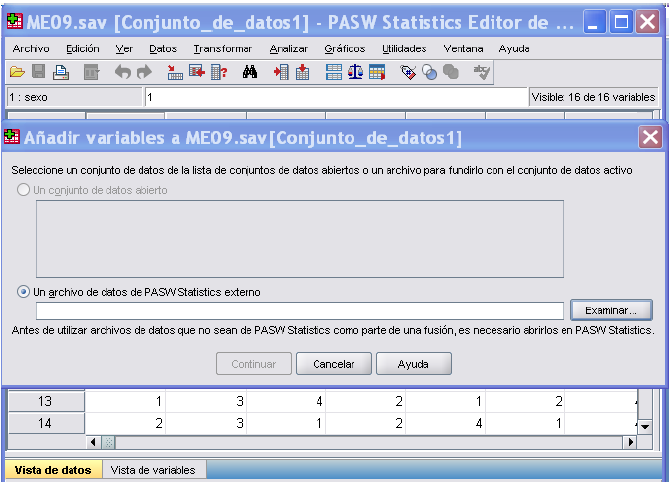Screen dimensions: 669x485
Task: Open the Gráficos menu
Action: 344,48
